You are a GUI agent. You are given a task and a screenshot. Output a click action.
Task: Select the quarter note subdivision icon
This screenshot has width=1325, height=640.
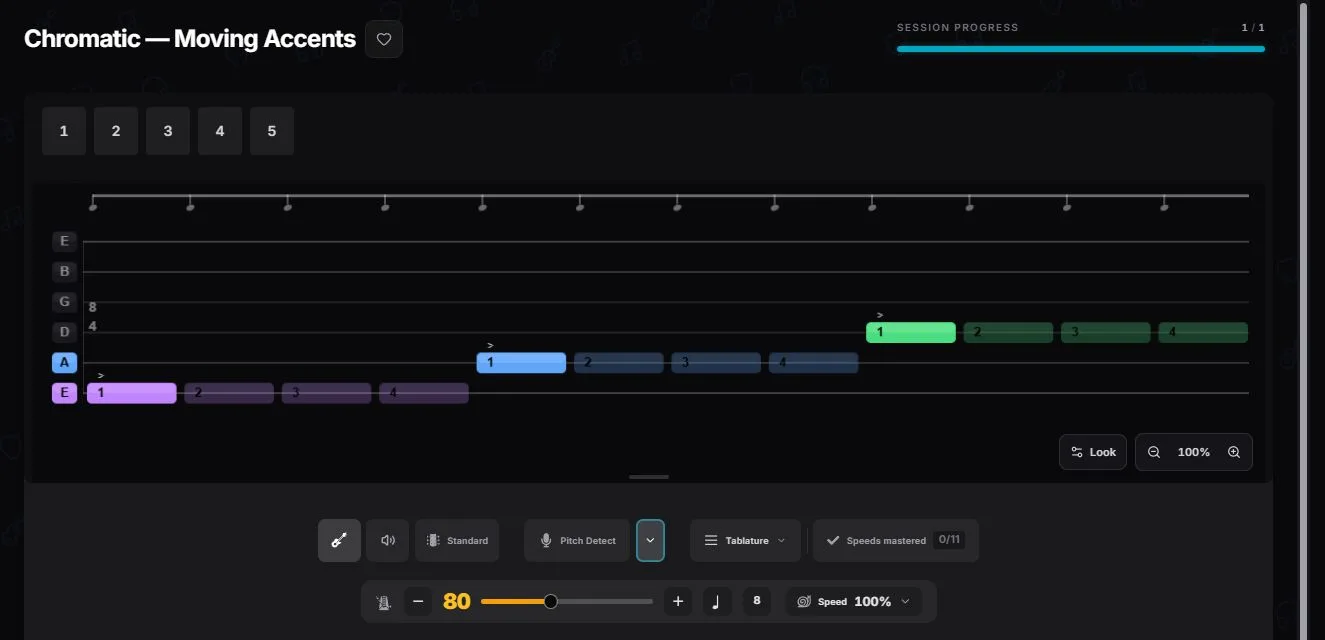pyautogui.click(x=716, y=601)
